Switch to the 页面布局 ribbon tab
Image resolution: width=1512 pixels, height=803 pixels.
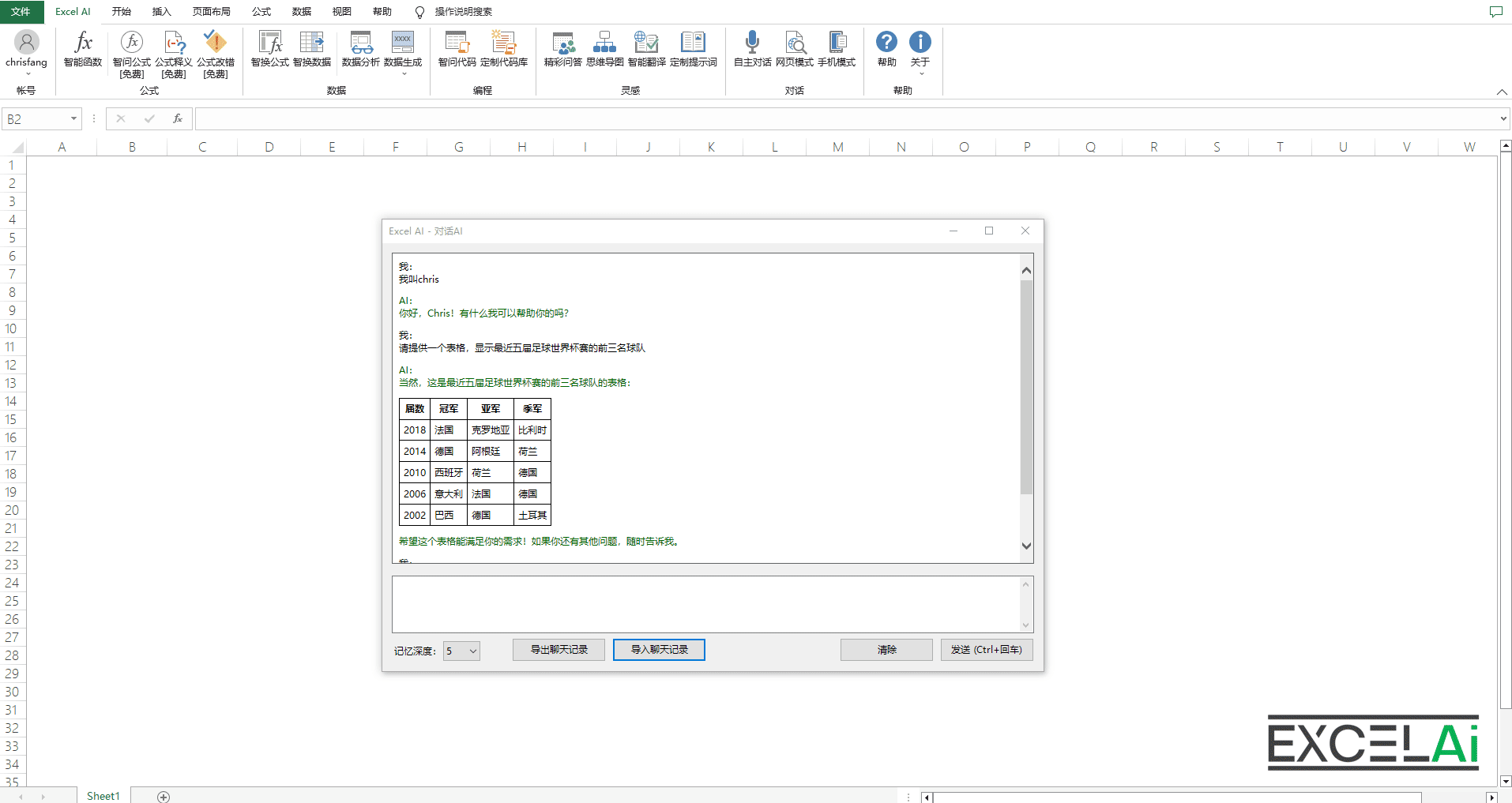click(212, 12)
